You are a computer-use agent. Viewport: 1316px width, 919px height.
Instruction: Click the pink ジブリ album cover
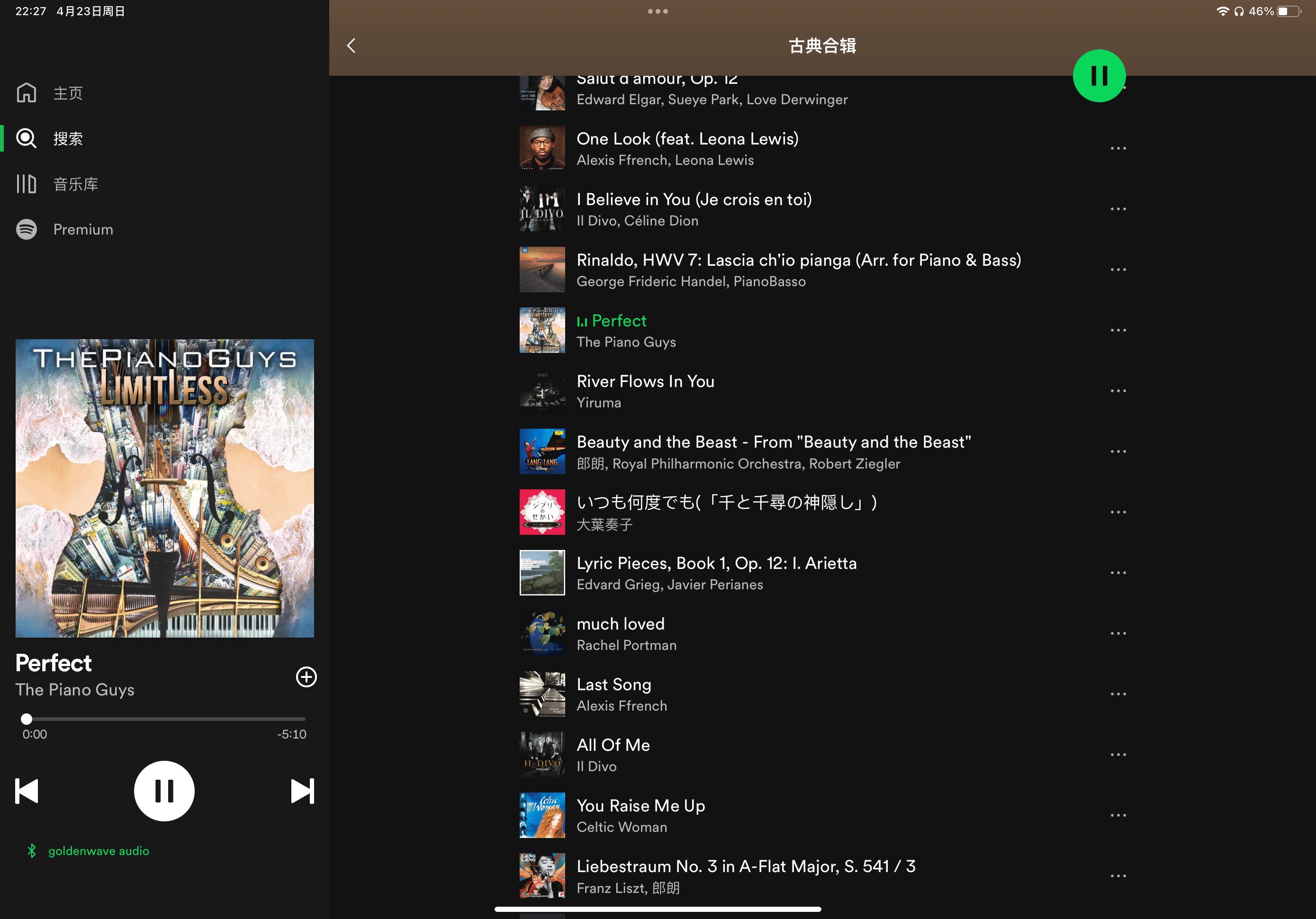[542, 512]
